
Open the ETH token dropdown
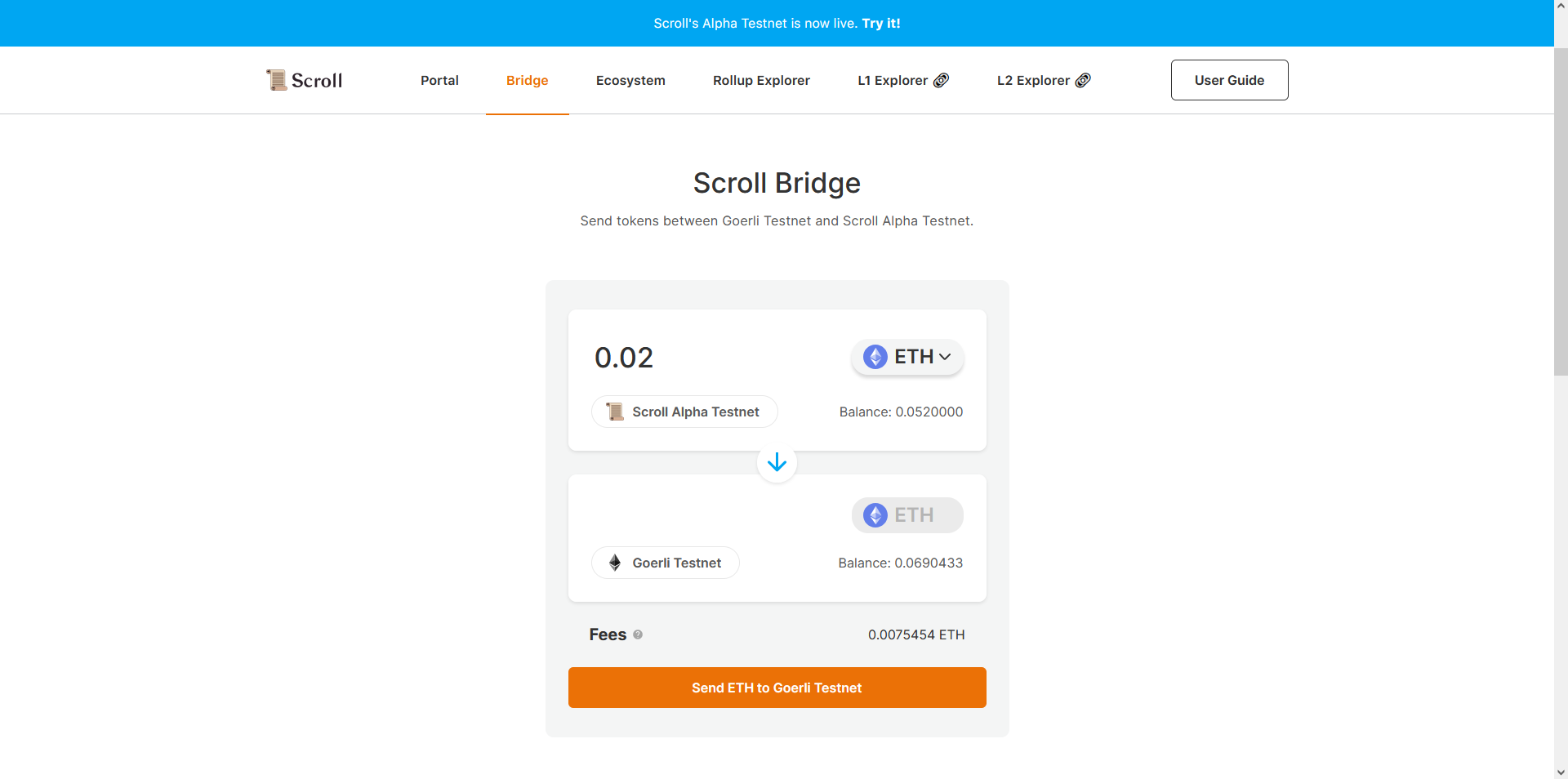coord(907,357)
